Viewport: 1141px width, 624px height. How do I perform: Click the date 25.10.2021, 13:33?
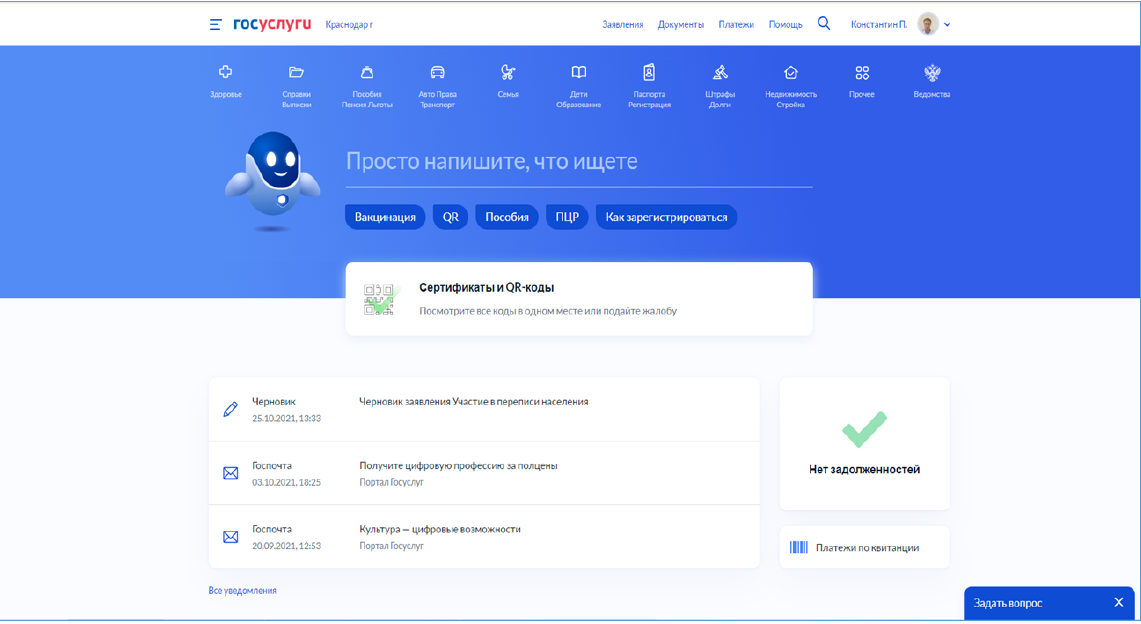pos(286,418)
